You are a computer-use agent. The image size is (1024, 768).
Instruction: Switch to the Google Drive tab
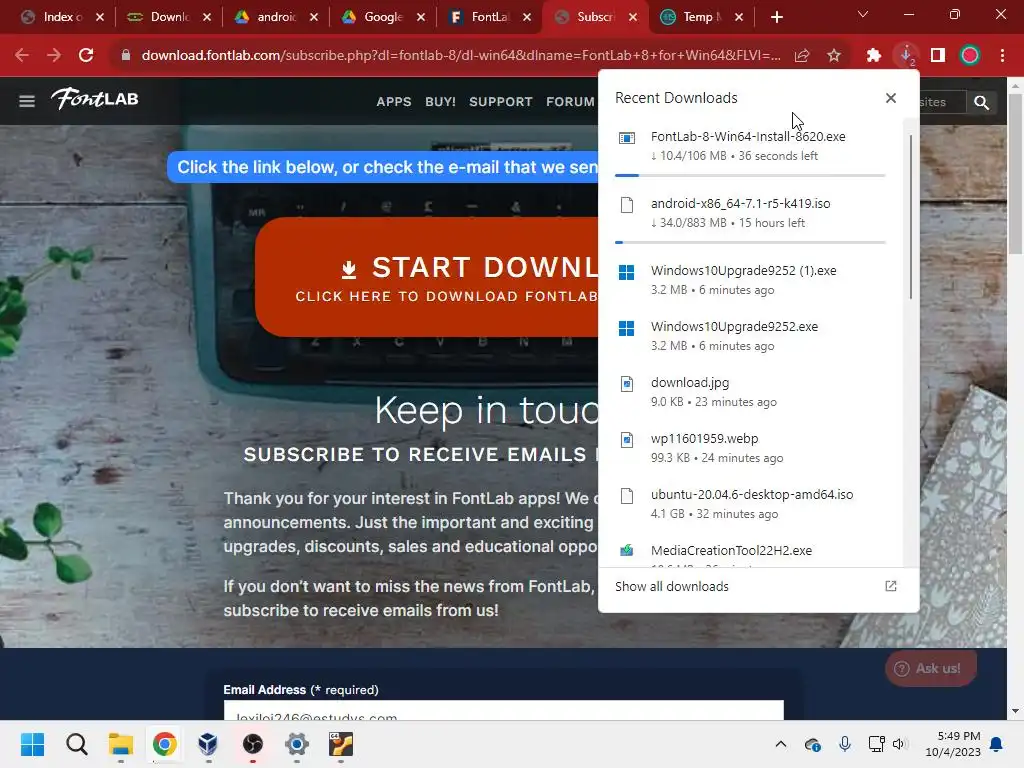pyautogui.click(x=383, y=17)
